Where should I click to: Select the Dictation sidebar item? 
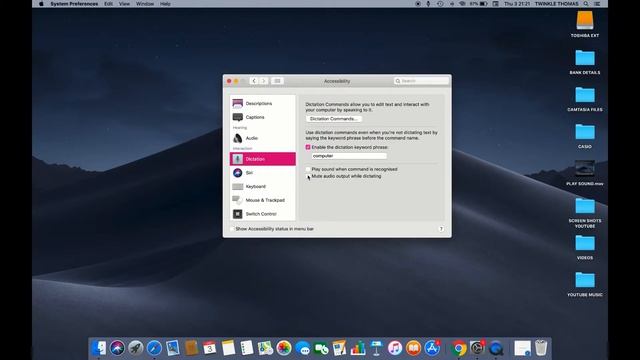tap(263, 159)
